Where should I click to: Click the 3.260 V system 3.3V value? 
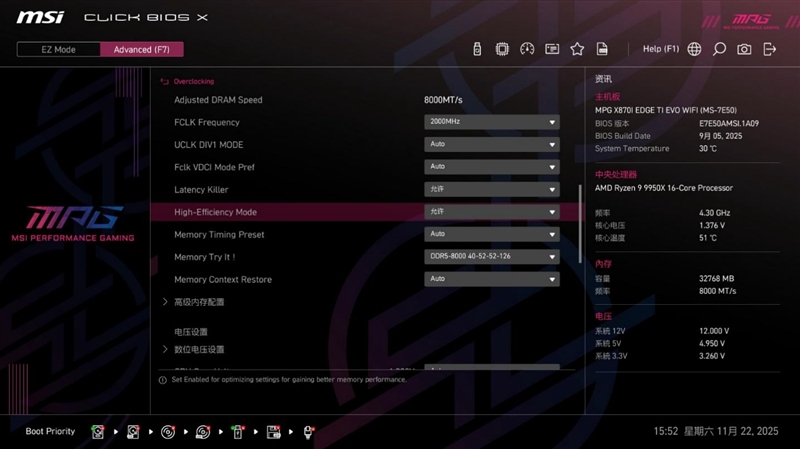point(712,356)
